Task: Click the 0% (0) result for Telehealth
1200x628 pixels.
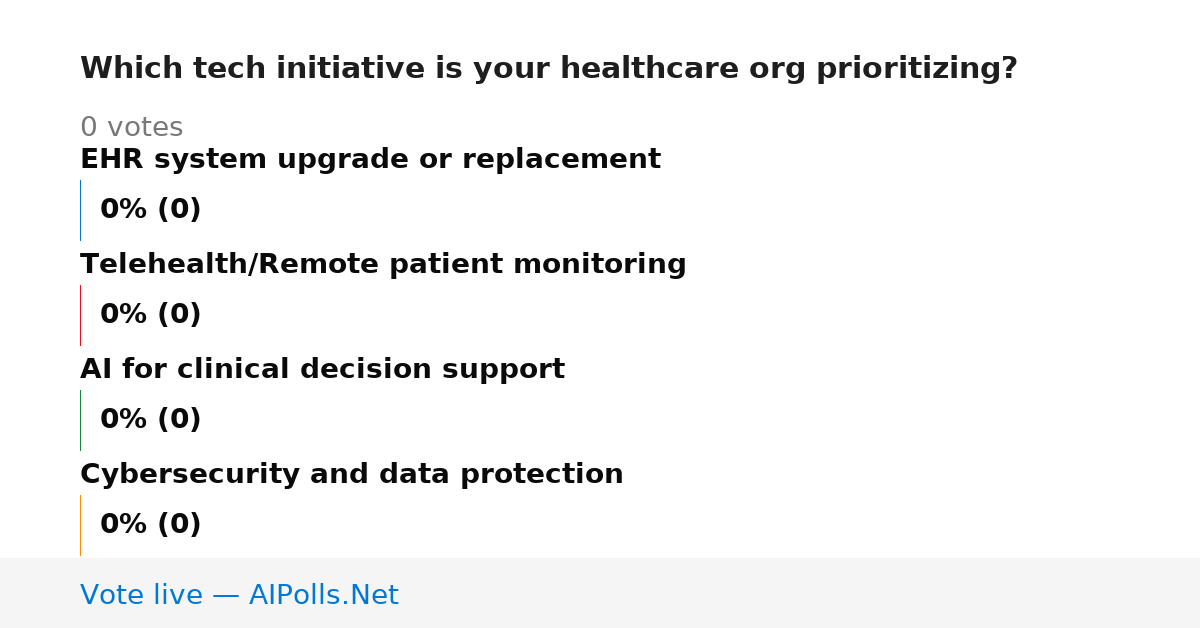Action: point(150,315)
